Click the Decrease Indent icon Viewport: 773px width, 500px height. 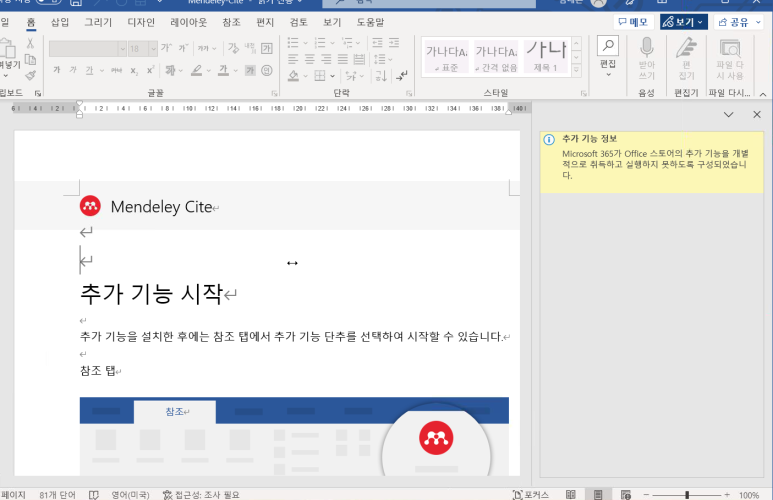pos(377,42)
